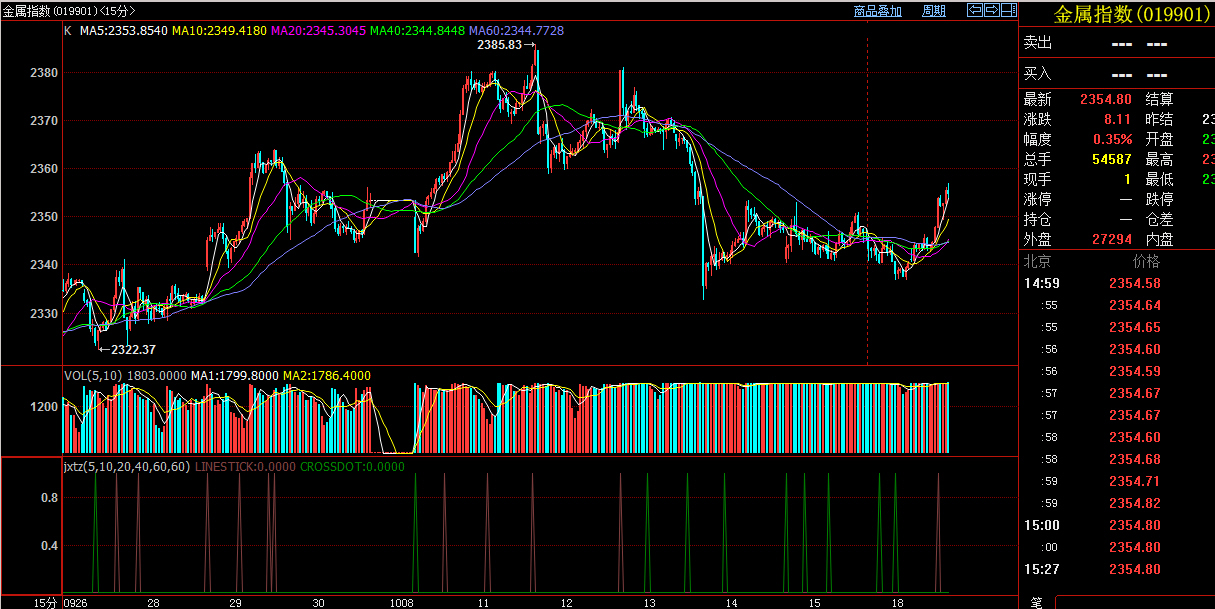This screenshot has height=609, width=1215.
Task: Click the 2322.37 low price marker
Action: pyautogui.click(x=132, y=349)
